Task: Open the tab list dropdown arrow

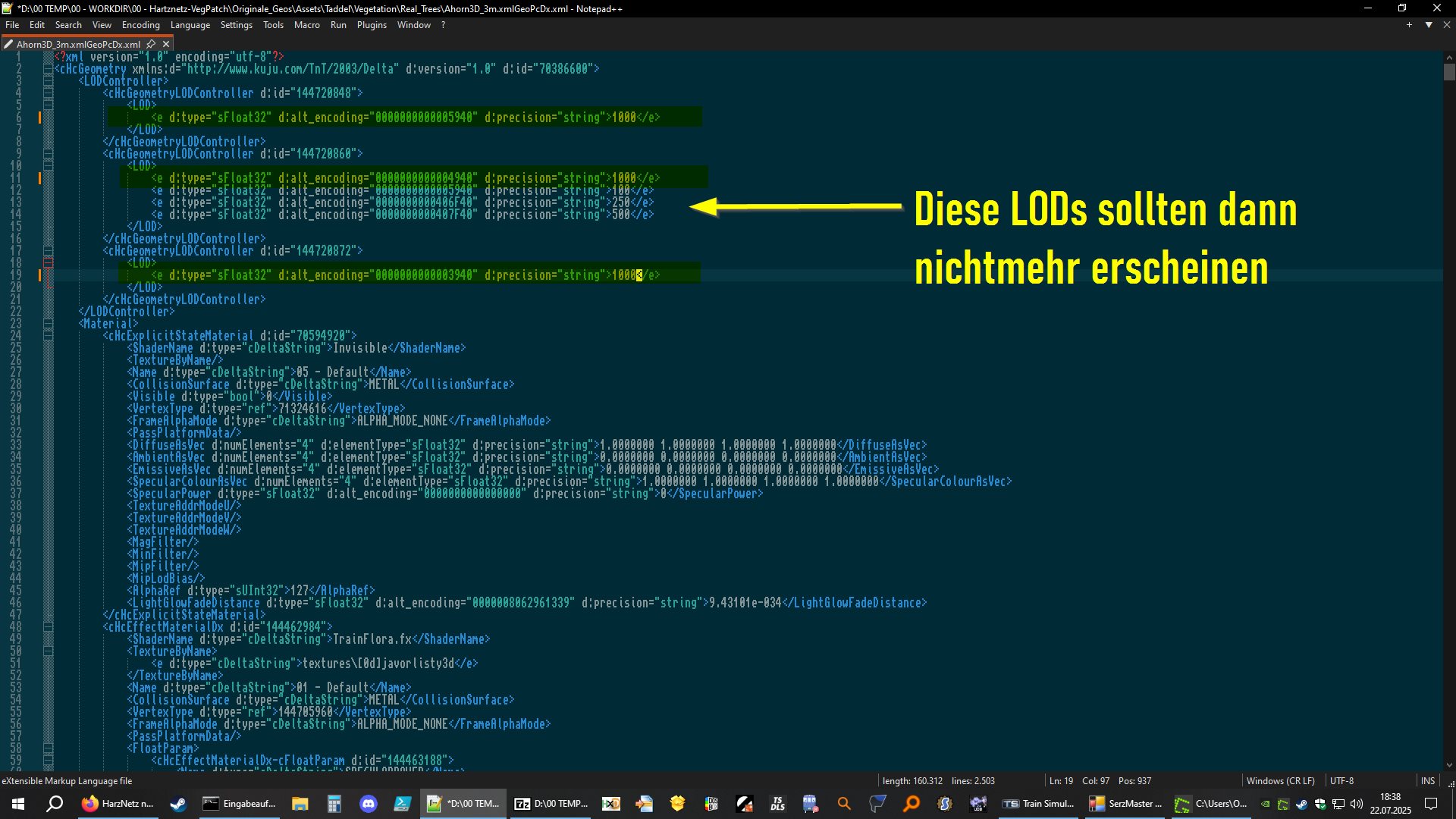Action: tap(1429, 25)
